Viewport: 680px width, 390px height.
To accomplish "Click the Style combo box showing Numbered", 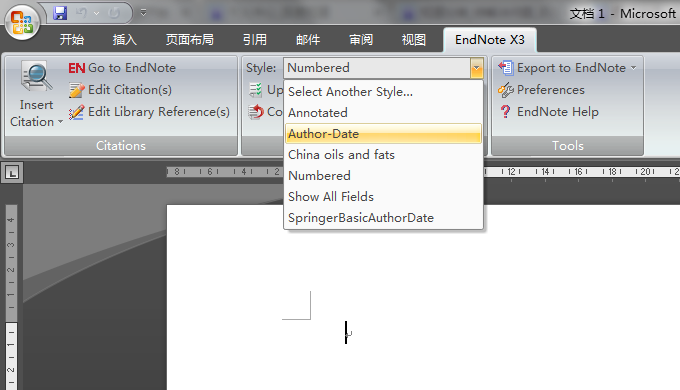I will click(x=376, y=68).
